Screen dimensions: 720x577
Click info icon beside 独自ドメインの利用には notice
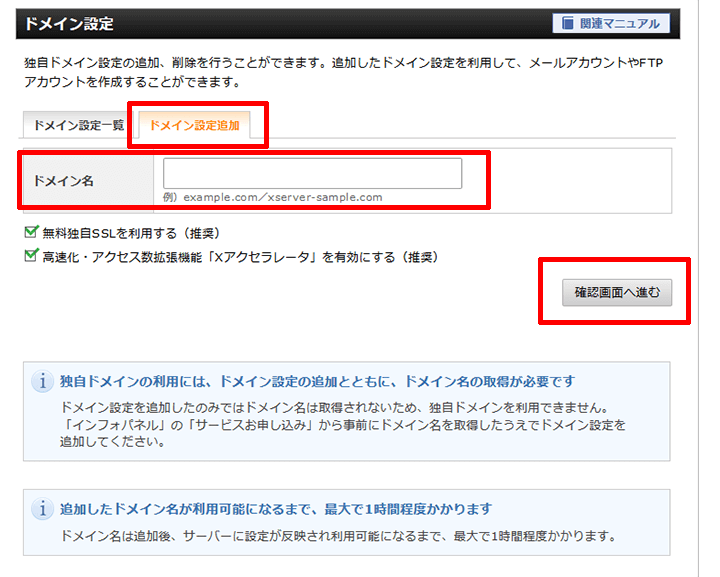pyautogui.click(x=42, y=381)
